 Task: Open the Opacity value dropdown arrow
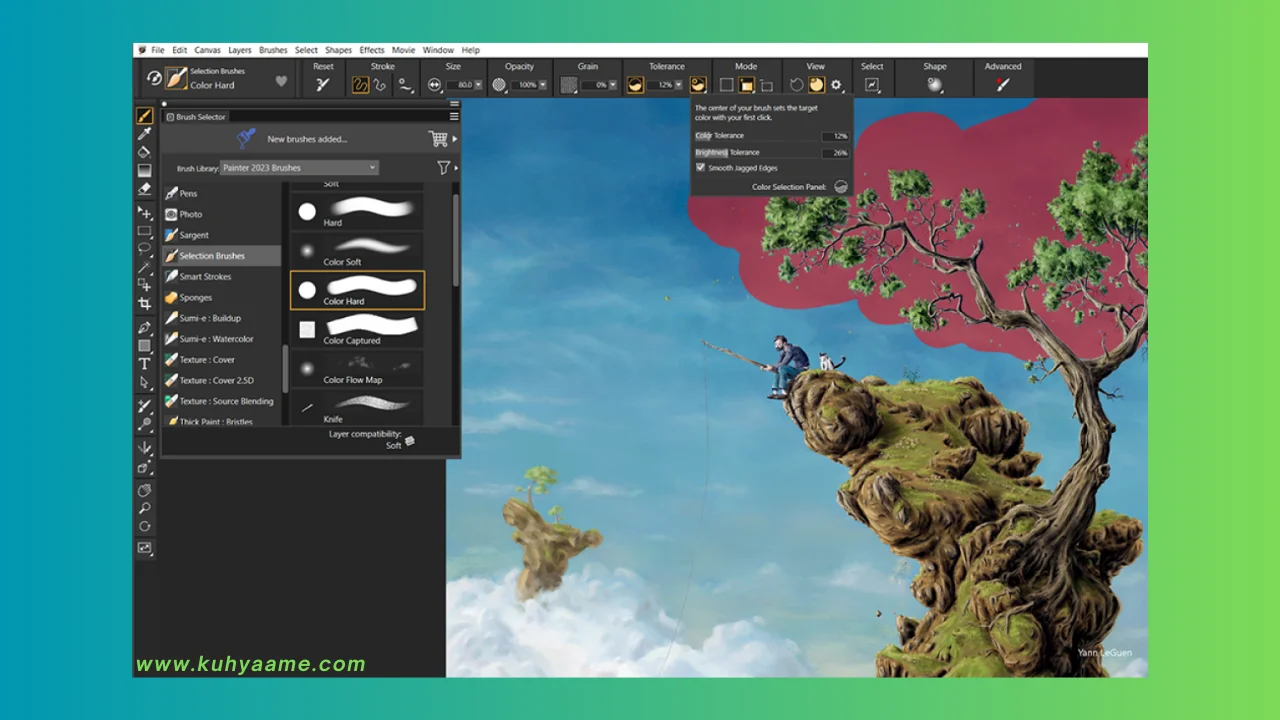[x=543, y=86]
